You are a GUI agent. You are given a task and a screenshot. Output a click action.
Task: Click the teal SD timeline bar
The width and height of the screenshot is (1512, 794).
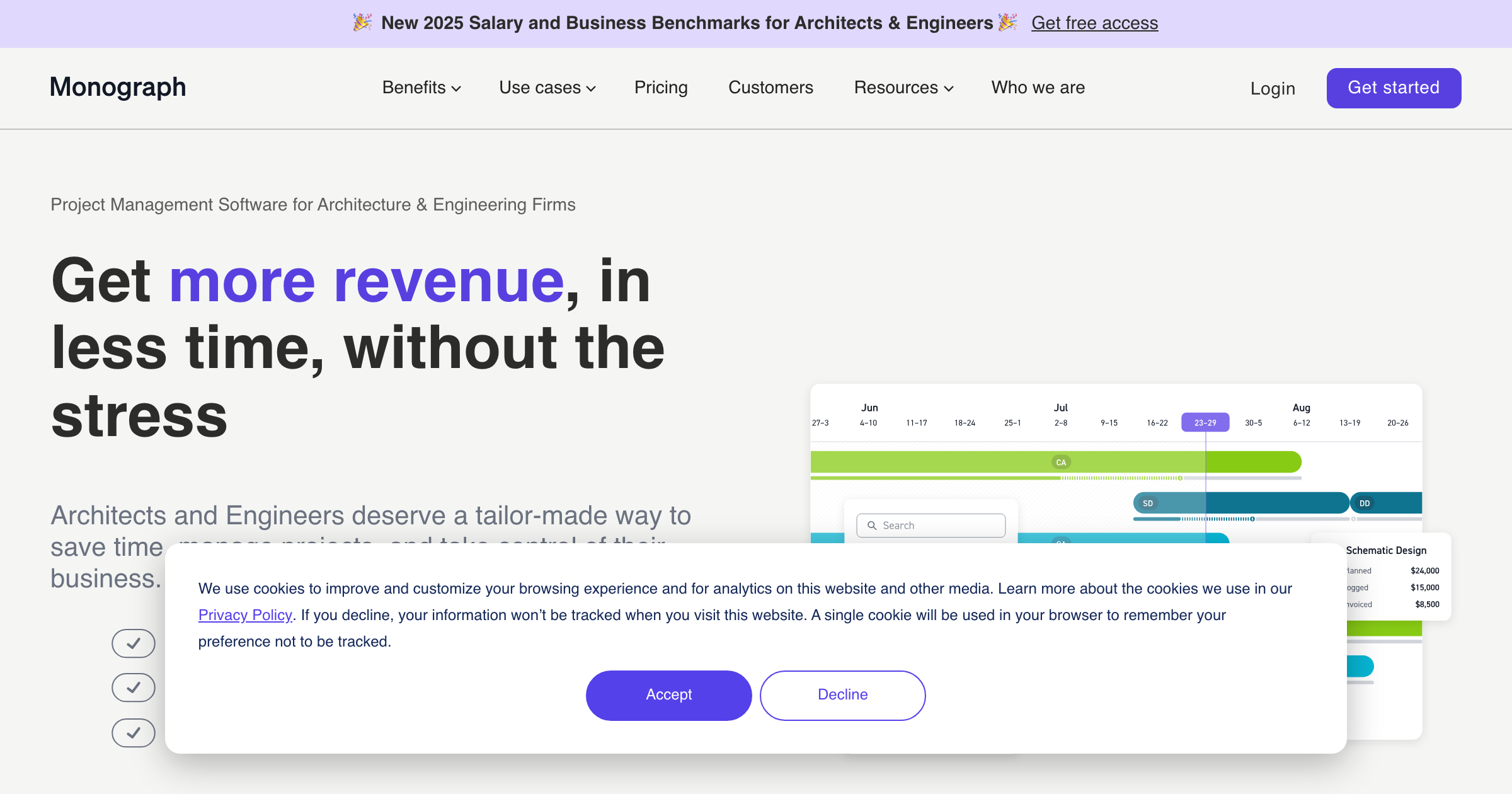tap(1241, 503)
